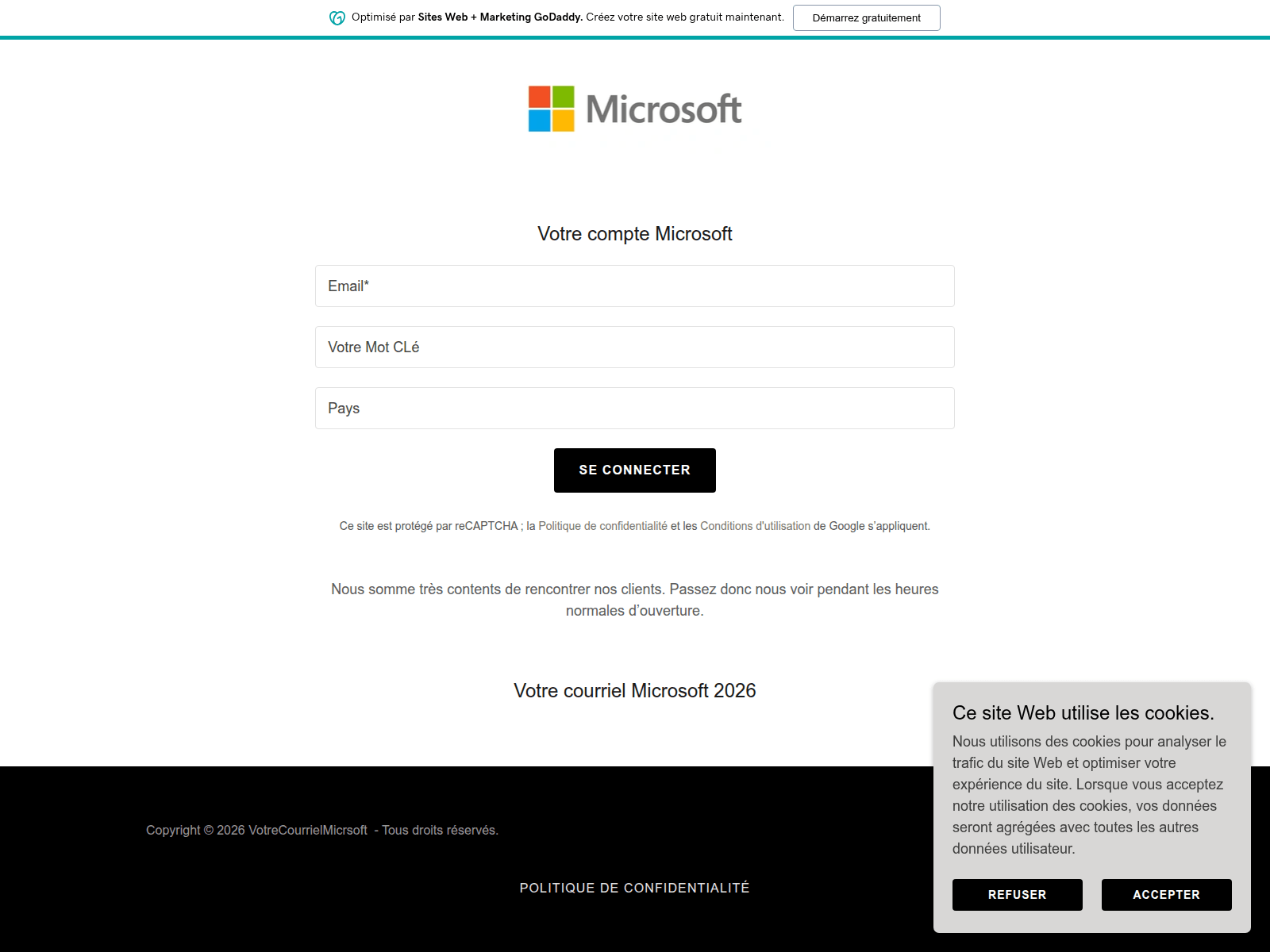Viewport: 1270px width, 952px height.
Task: Click the Microsoft logo
Action: pos(635,109)
